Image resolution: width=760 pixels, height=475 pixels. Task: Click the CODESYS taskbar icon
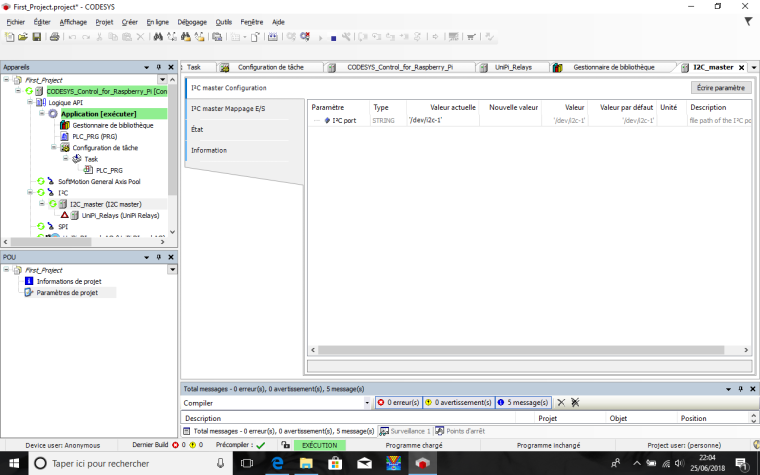click(422, 463)
